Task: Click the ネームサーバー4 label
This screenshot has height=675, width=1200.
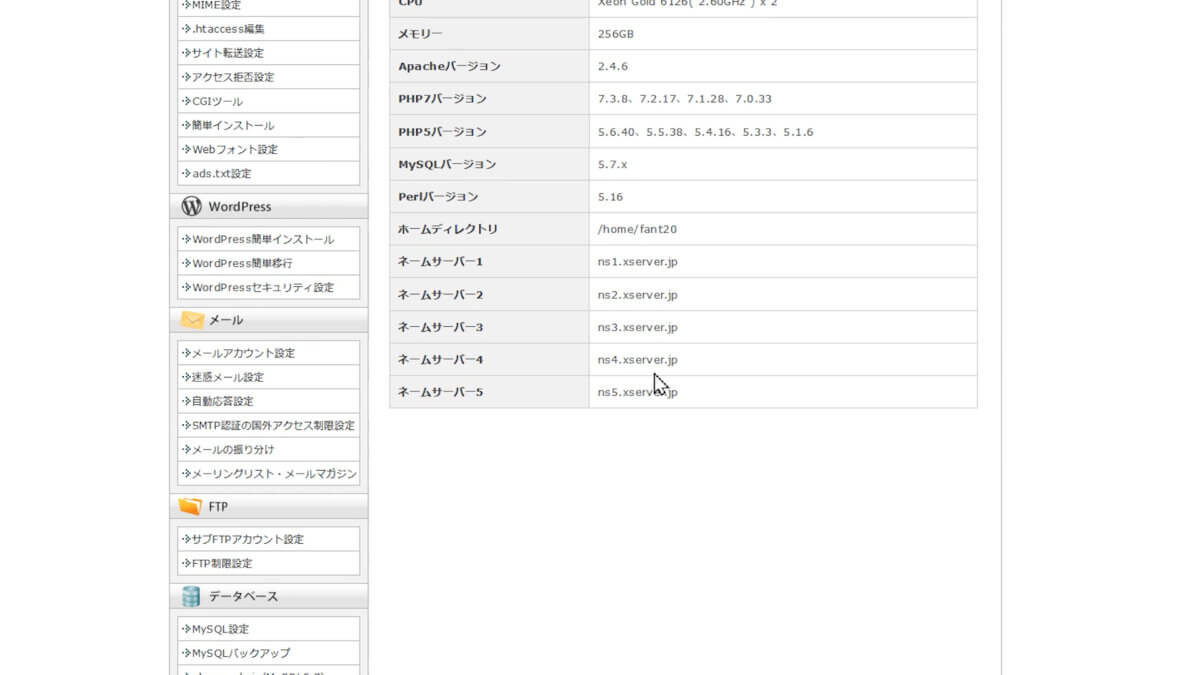Action: 441,359
